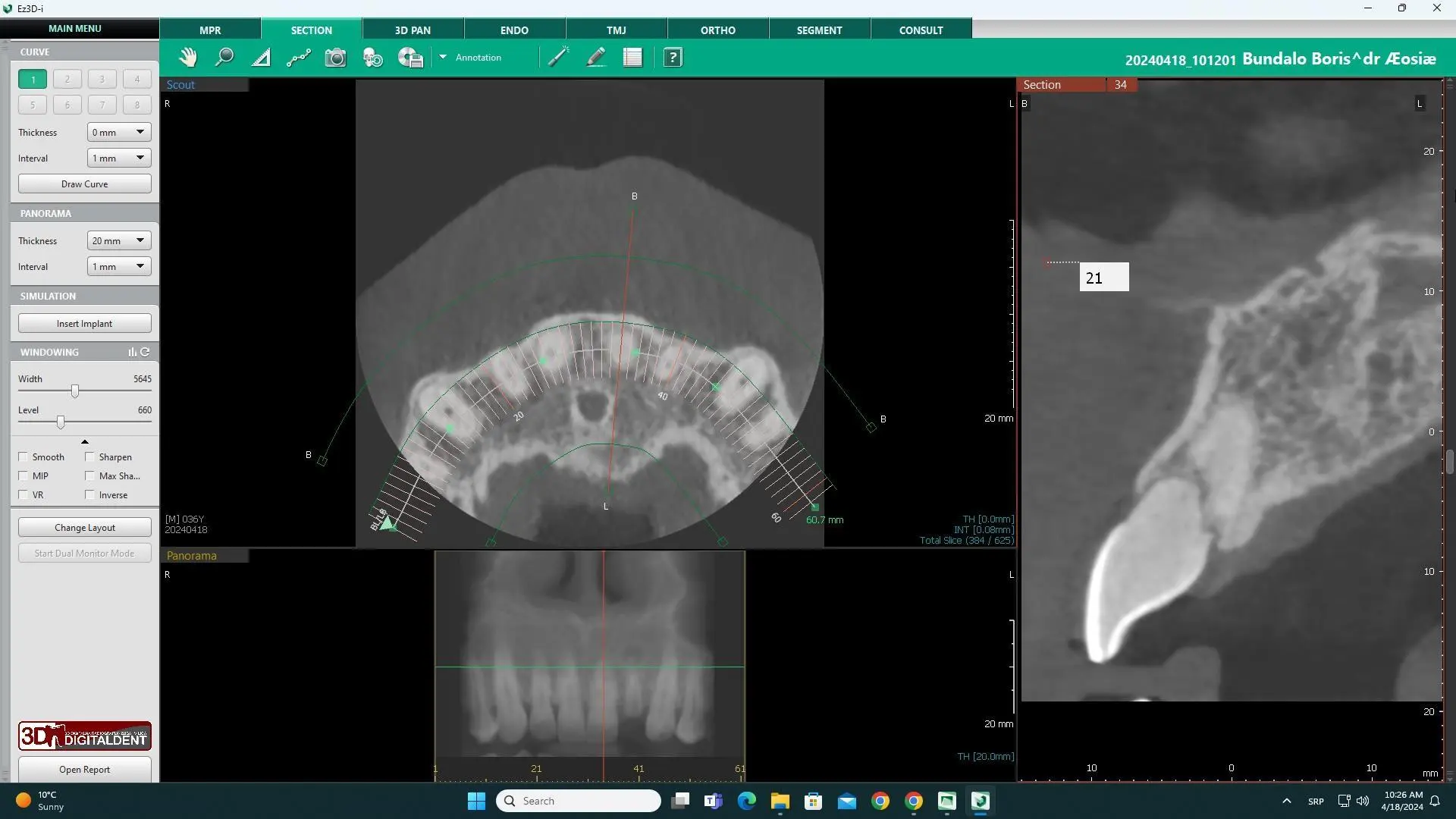
Task: Open File Explorer from taskbar
Action: point(780,801)
